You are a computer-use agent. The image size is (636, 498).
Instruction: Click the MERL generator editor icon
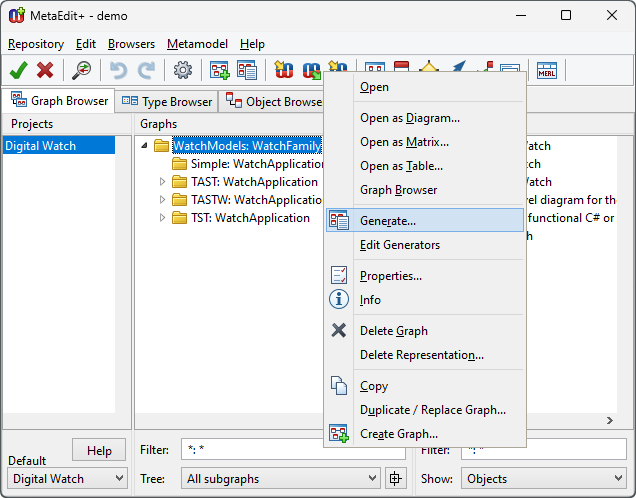[547, 70]
